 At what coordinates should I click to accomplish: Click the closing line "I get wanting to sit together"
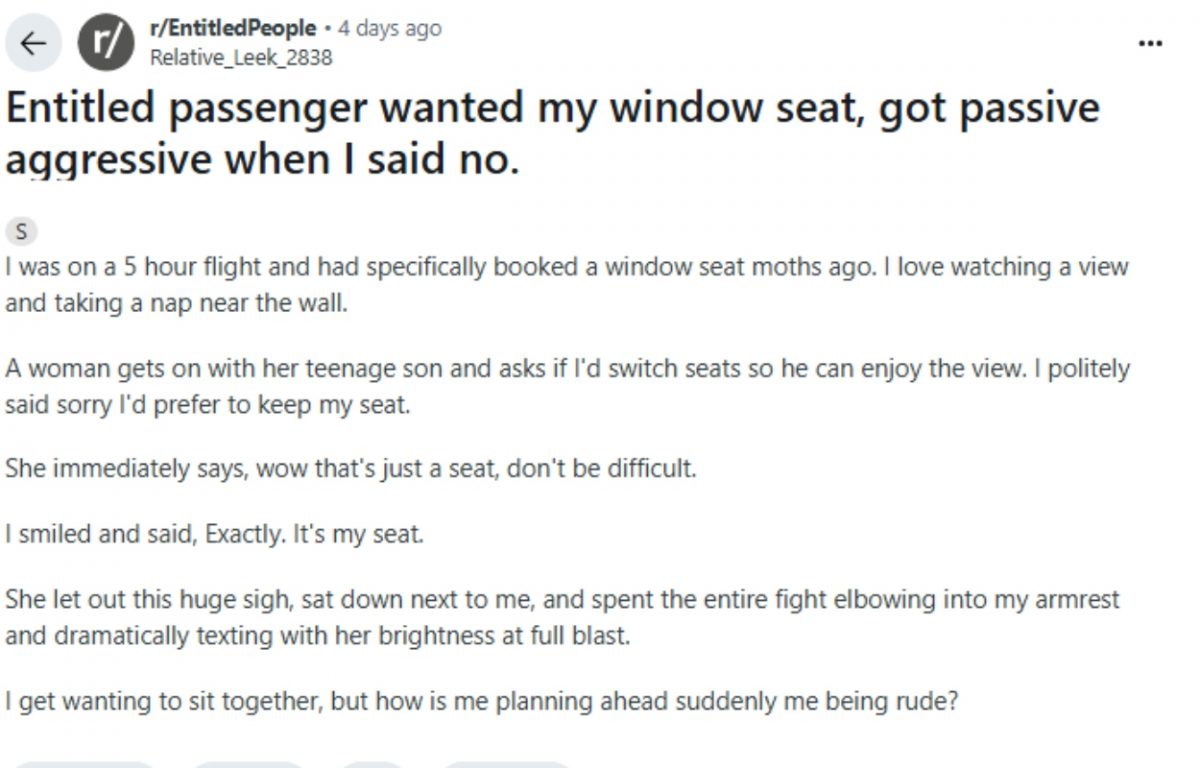tap(482, 701)
